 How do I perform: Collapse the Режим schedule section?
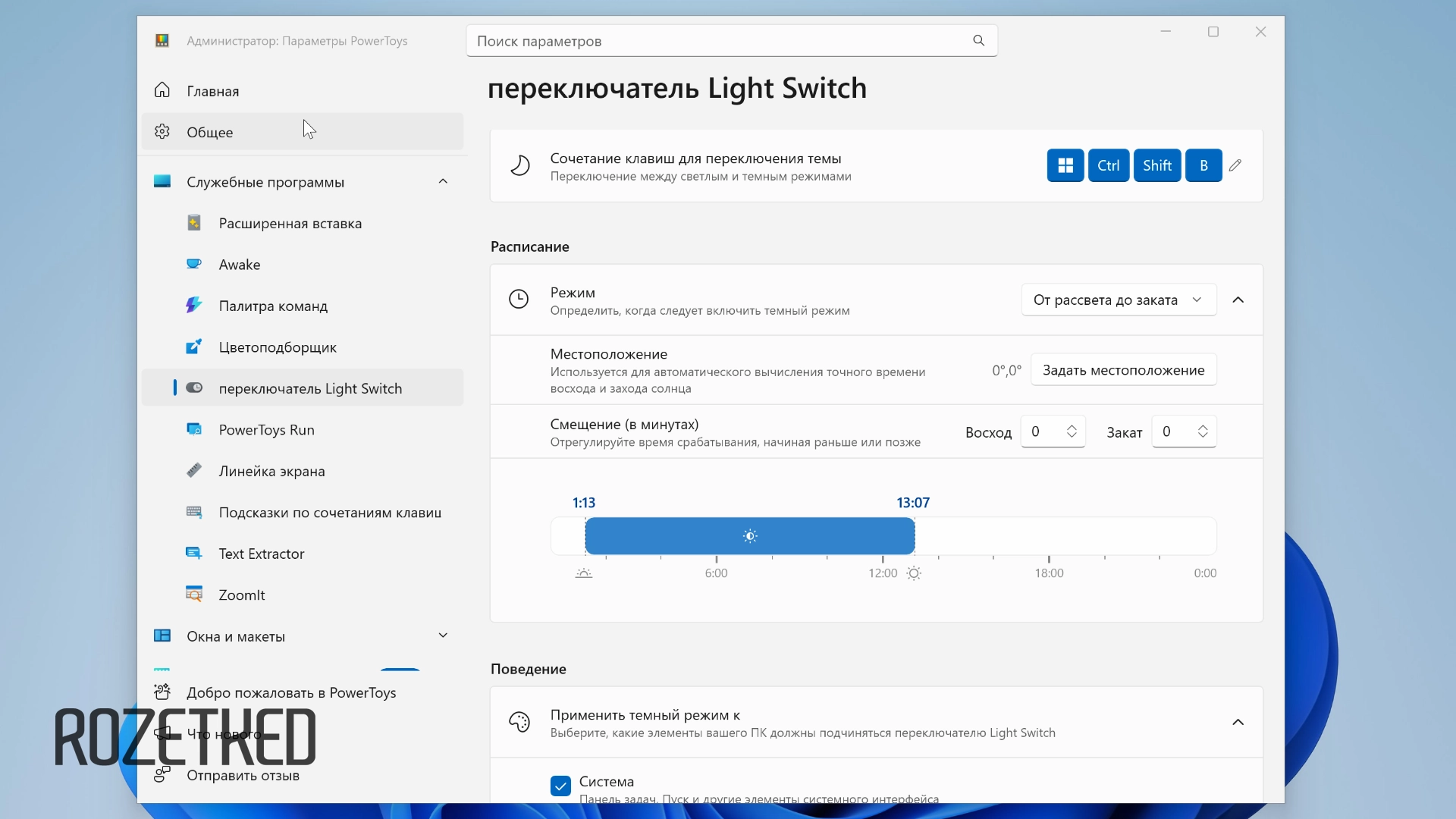click(x=1238, y=300)
